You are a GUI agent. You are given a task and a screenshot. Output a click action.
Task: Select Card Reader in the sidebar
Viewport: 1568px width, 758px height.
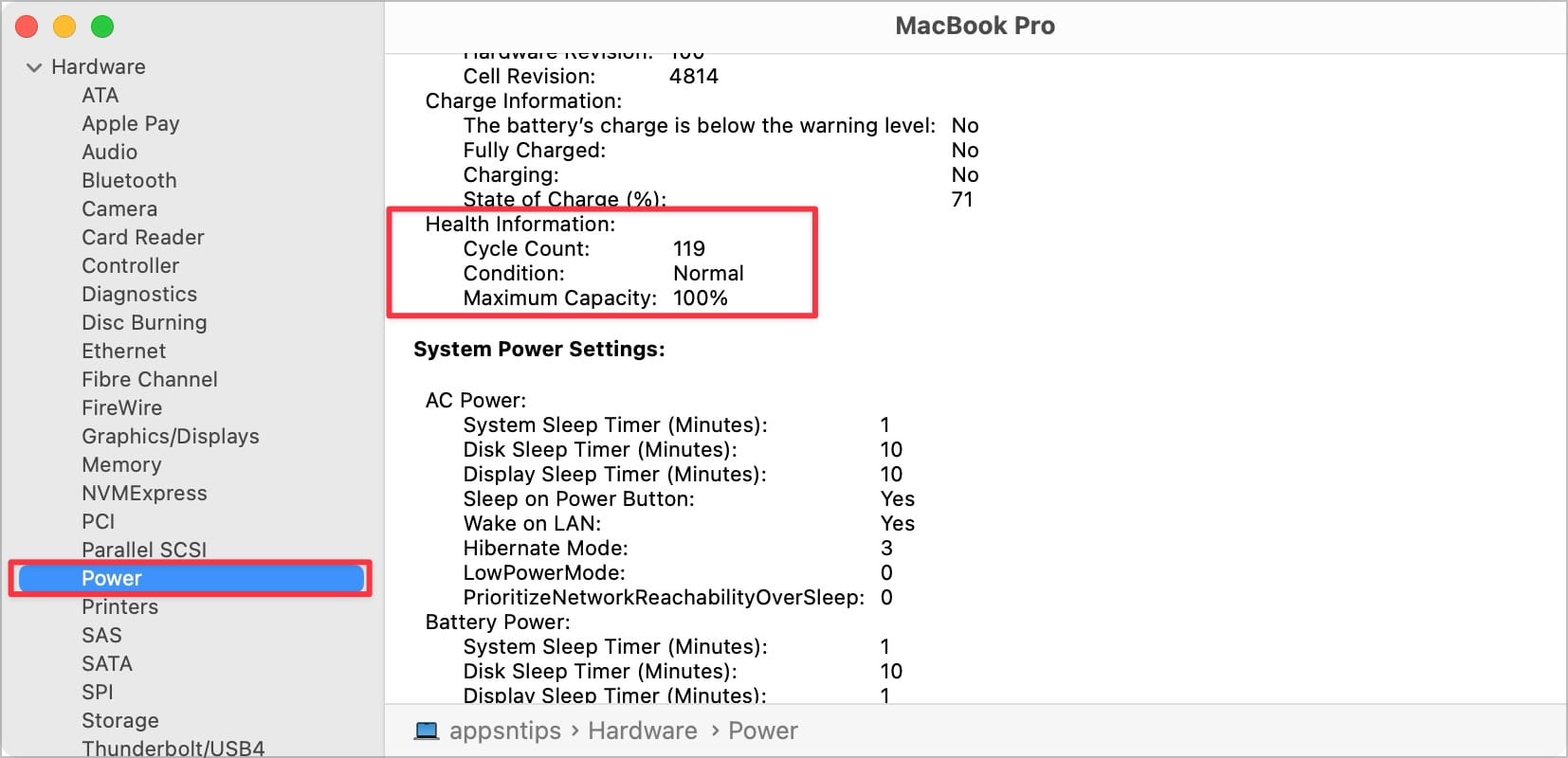[x=142, y=237]
